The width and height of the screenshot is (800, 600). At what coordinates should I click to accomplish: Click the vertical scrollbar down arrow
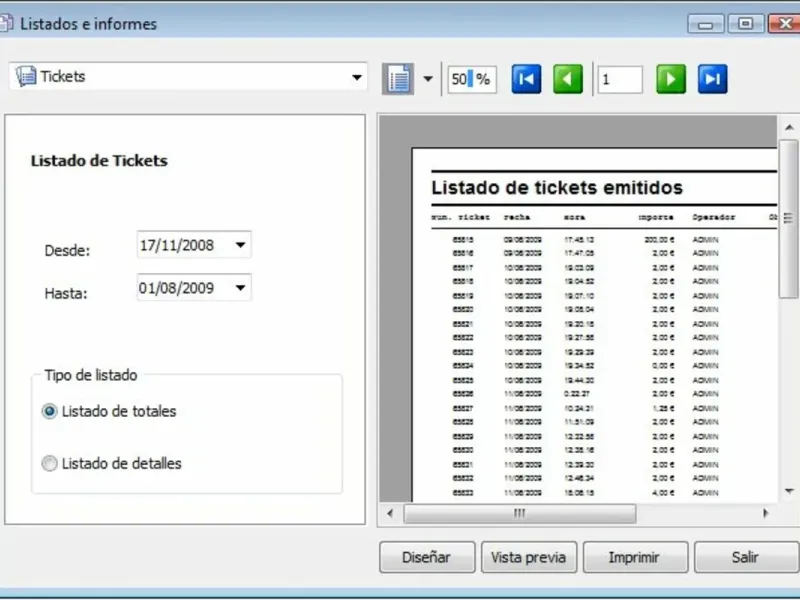pos(789,491)
